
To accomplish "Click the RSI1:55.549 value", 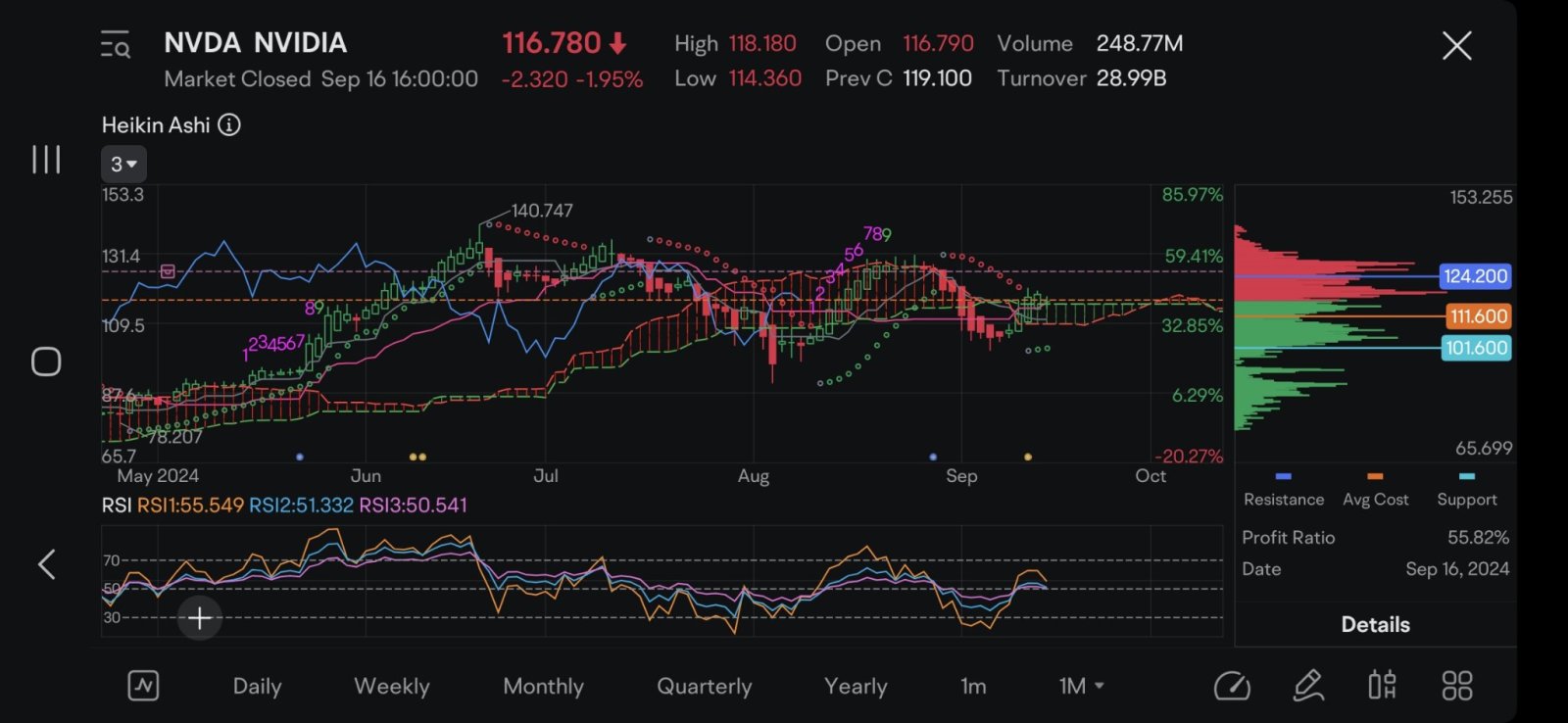I will (x=190, y=506).
